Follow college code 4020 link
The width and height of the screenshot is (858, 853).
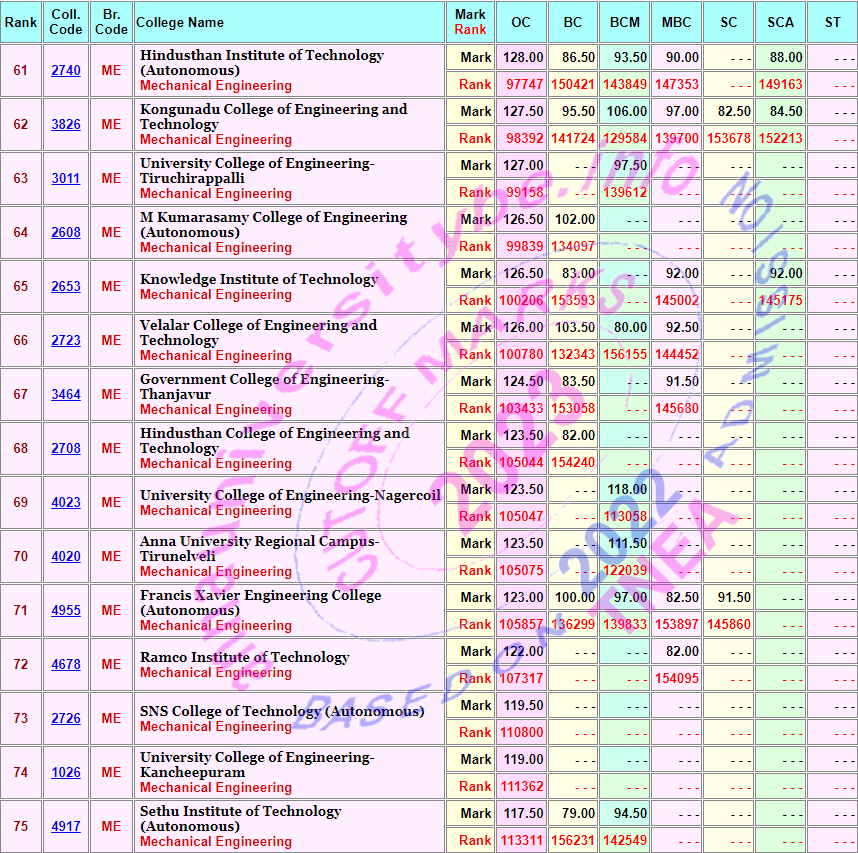pyautogui.click(x=66, y=557)
